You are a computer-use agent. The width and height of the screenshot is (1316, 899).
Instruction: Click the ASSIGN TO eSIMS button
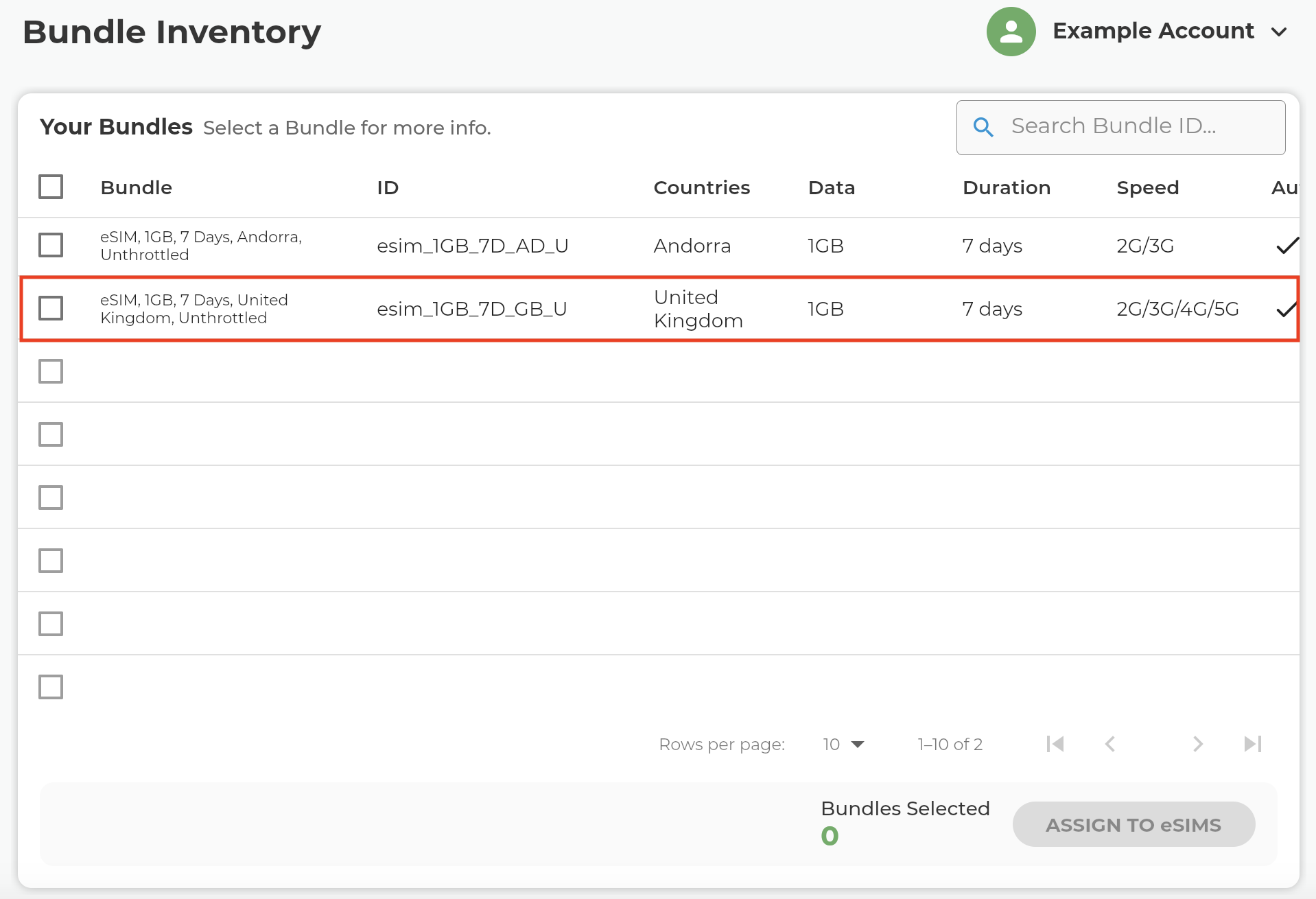[x=1133, y=824]
